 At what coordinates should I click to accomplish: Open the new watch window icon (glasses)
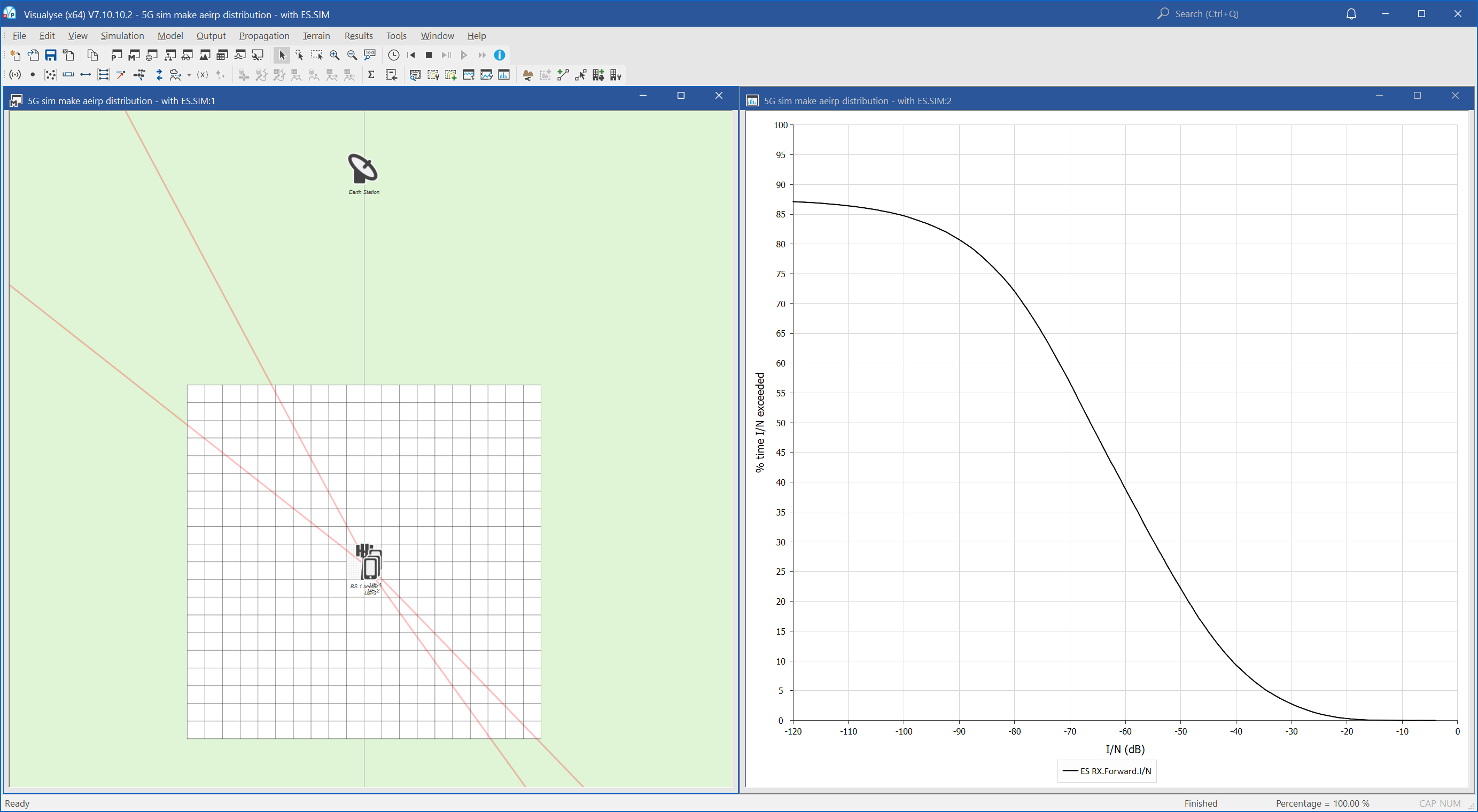point(187,55)
